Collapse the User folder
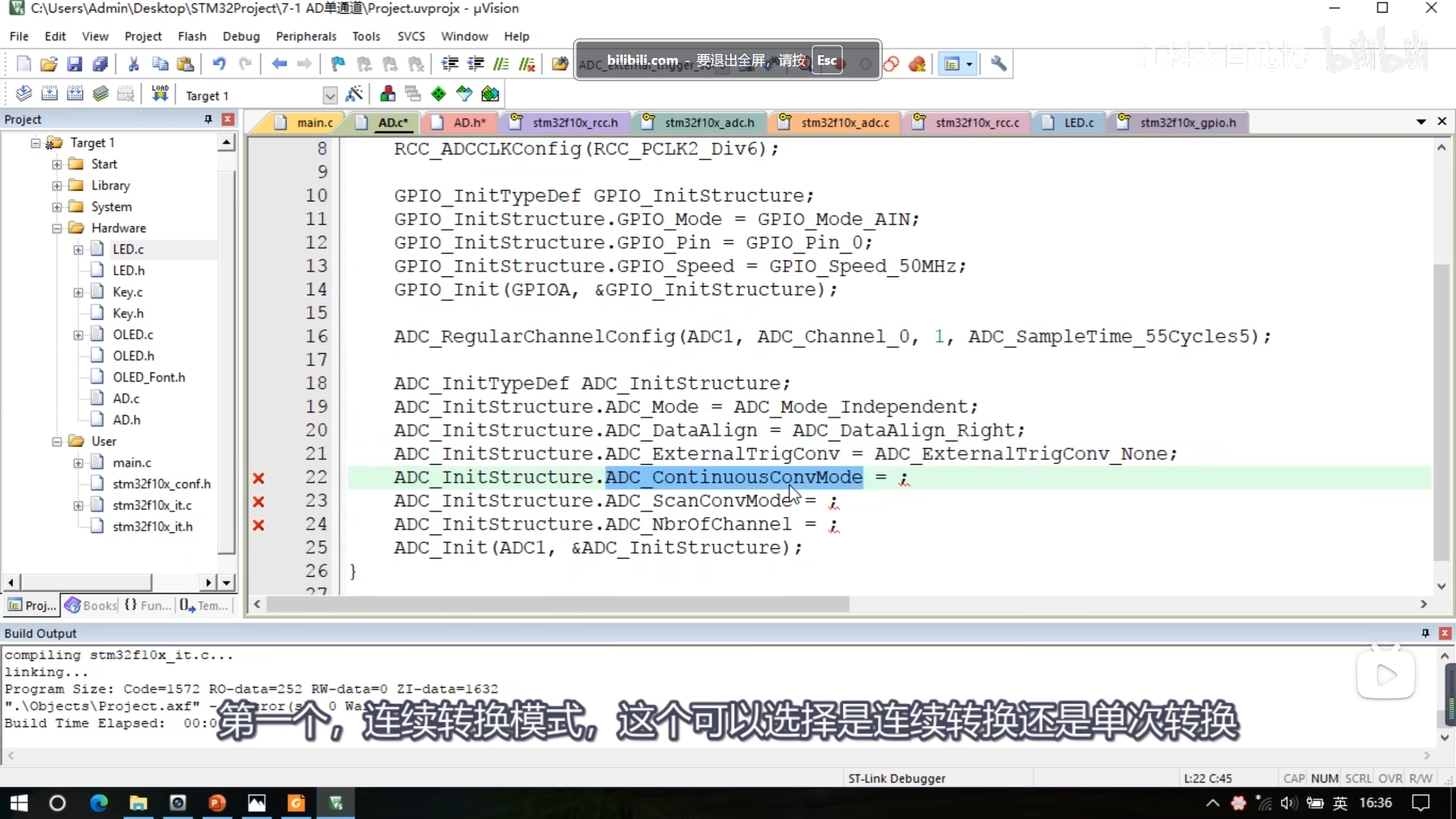Image resolution: width=1456 pixels, height=819 pixels. [x=57, y=442]
